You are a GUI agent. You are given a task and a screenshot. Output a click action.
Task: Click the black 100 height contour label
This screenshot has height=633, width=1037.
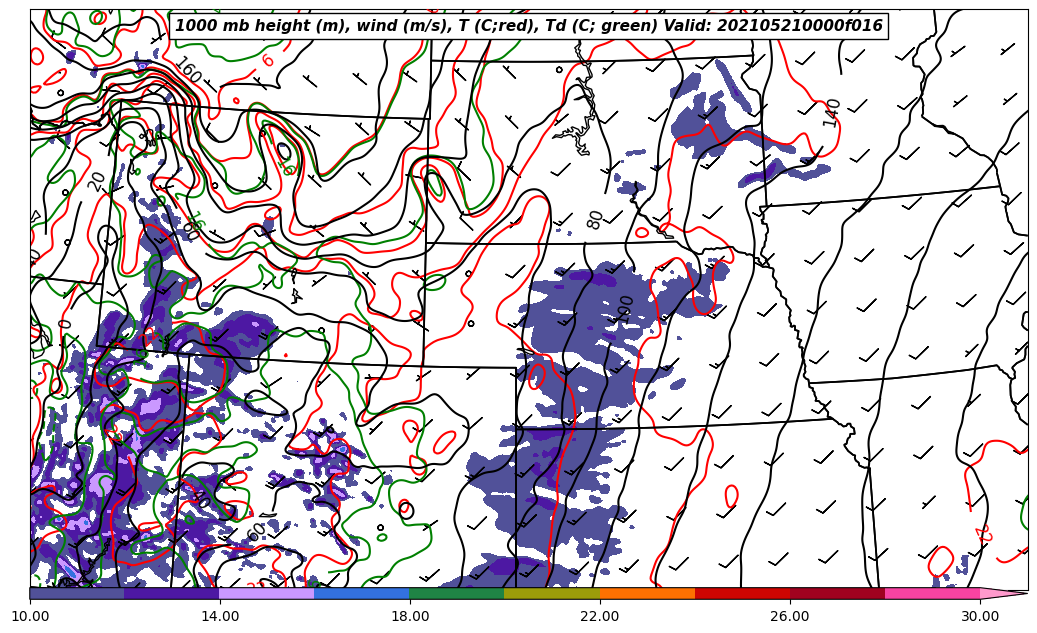(626, 306)
